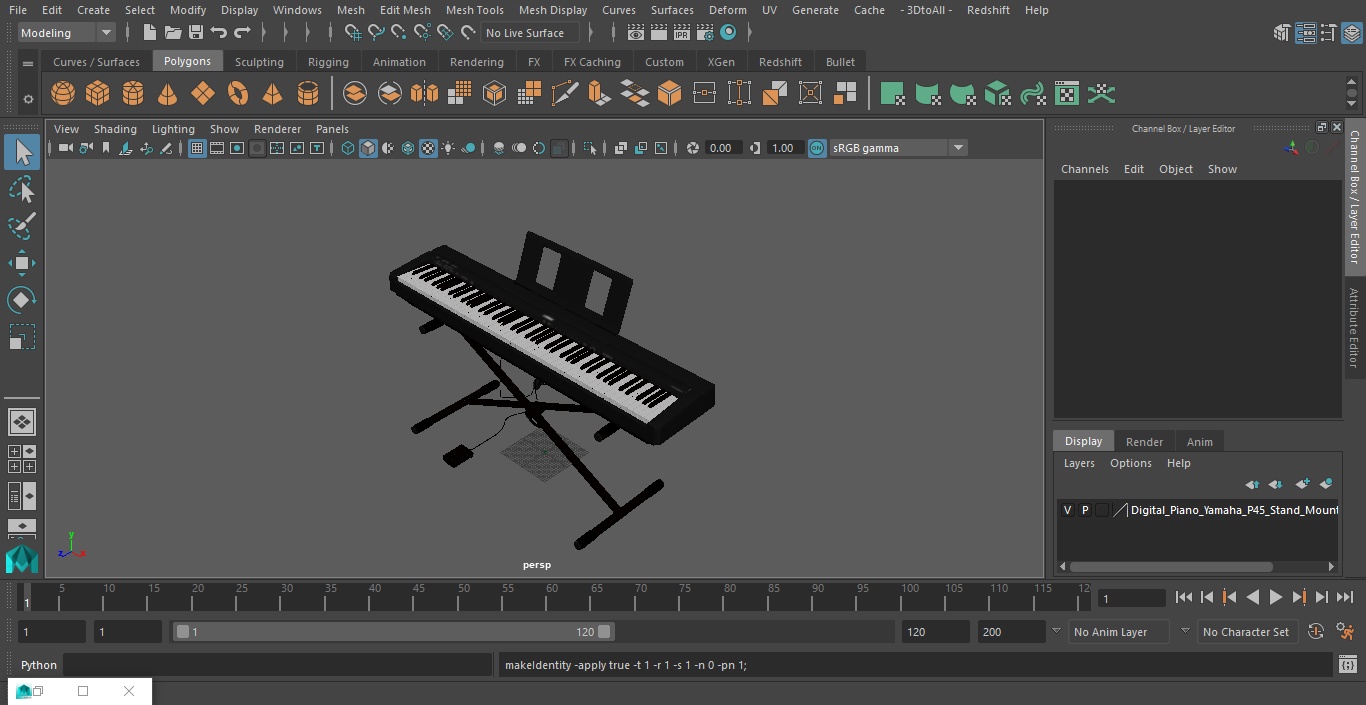Create a polygon sphere from the shelf

pos(63,94)
